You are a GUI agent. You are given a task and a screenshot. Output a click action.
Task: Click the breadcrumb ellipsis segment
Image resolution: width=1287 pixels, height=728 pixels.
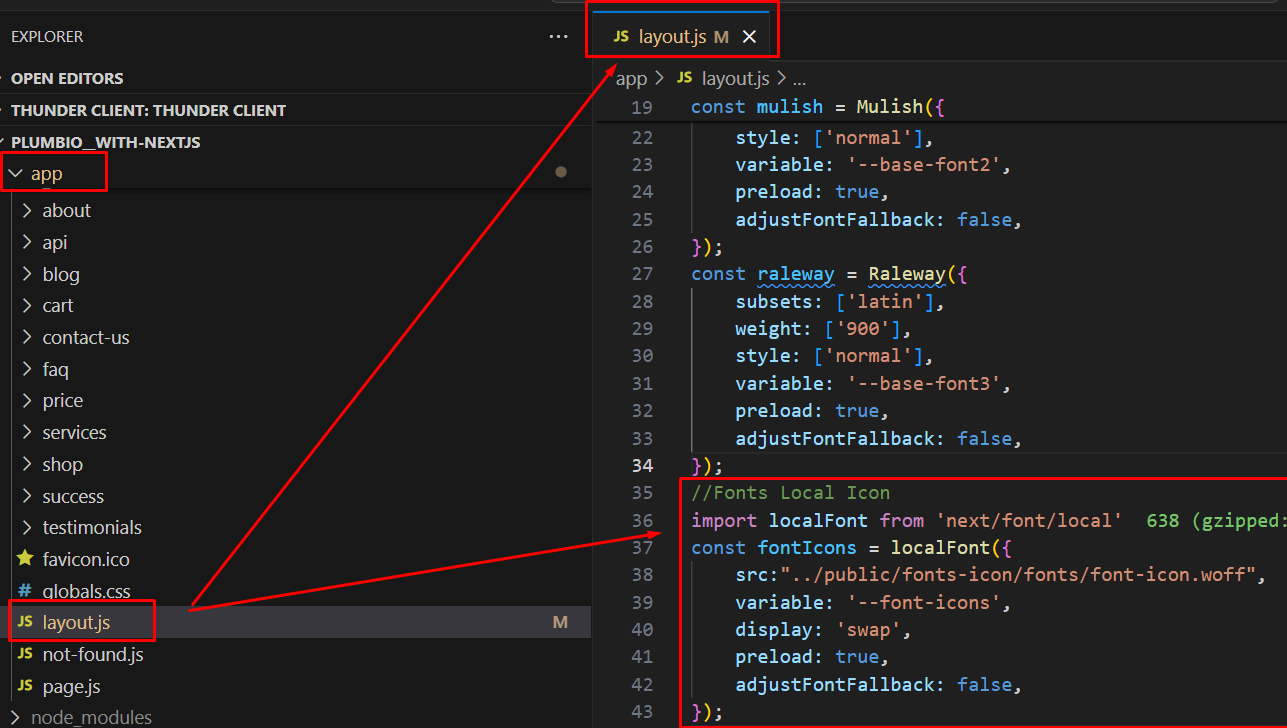799,80
